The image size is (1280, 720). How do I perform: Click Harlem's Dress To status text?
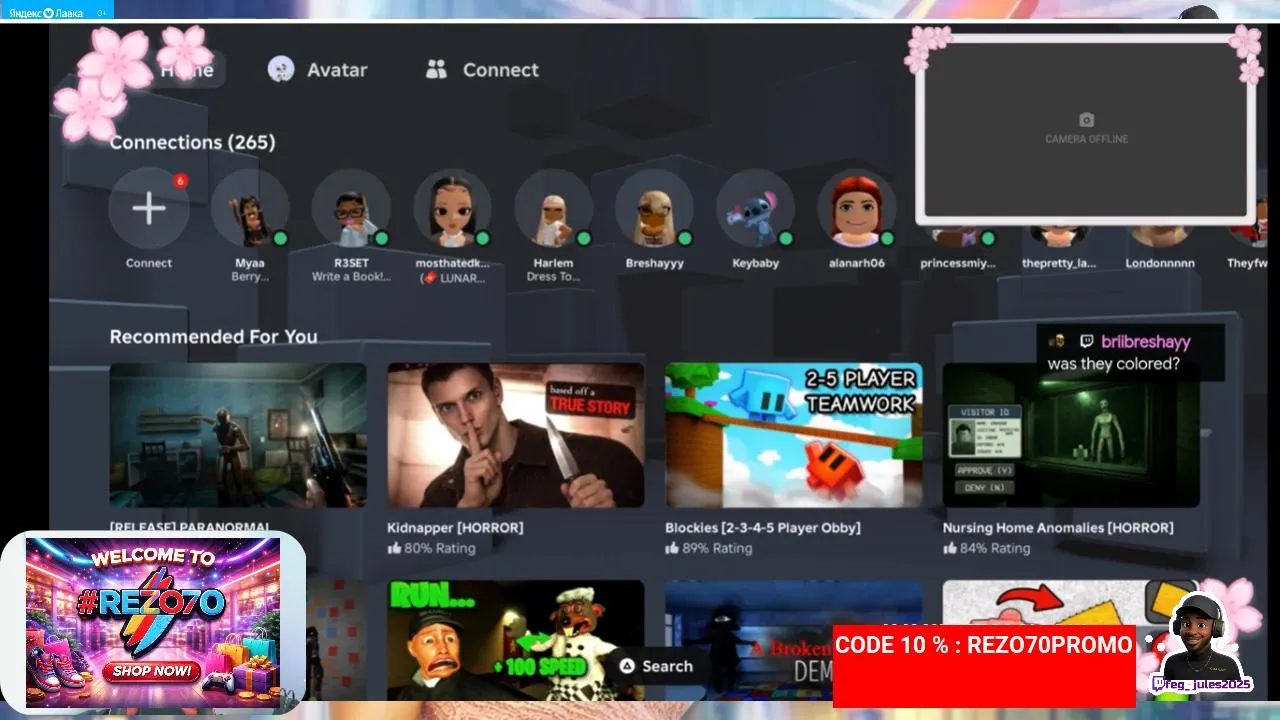pos(553,277)
